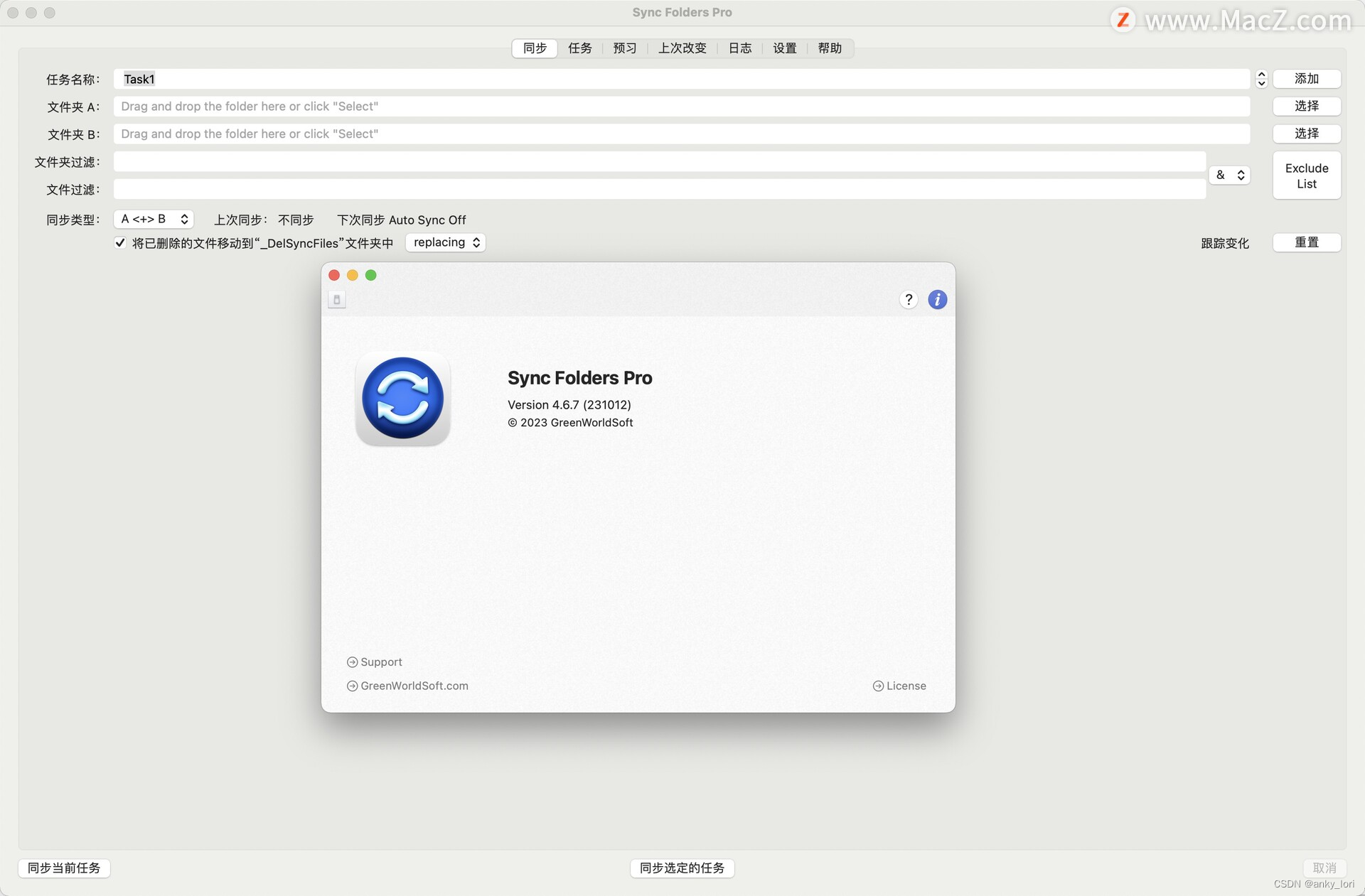Click the folder A path field
The height and width of the screenshot is (896, 1365).
coord(682,107)
